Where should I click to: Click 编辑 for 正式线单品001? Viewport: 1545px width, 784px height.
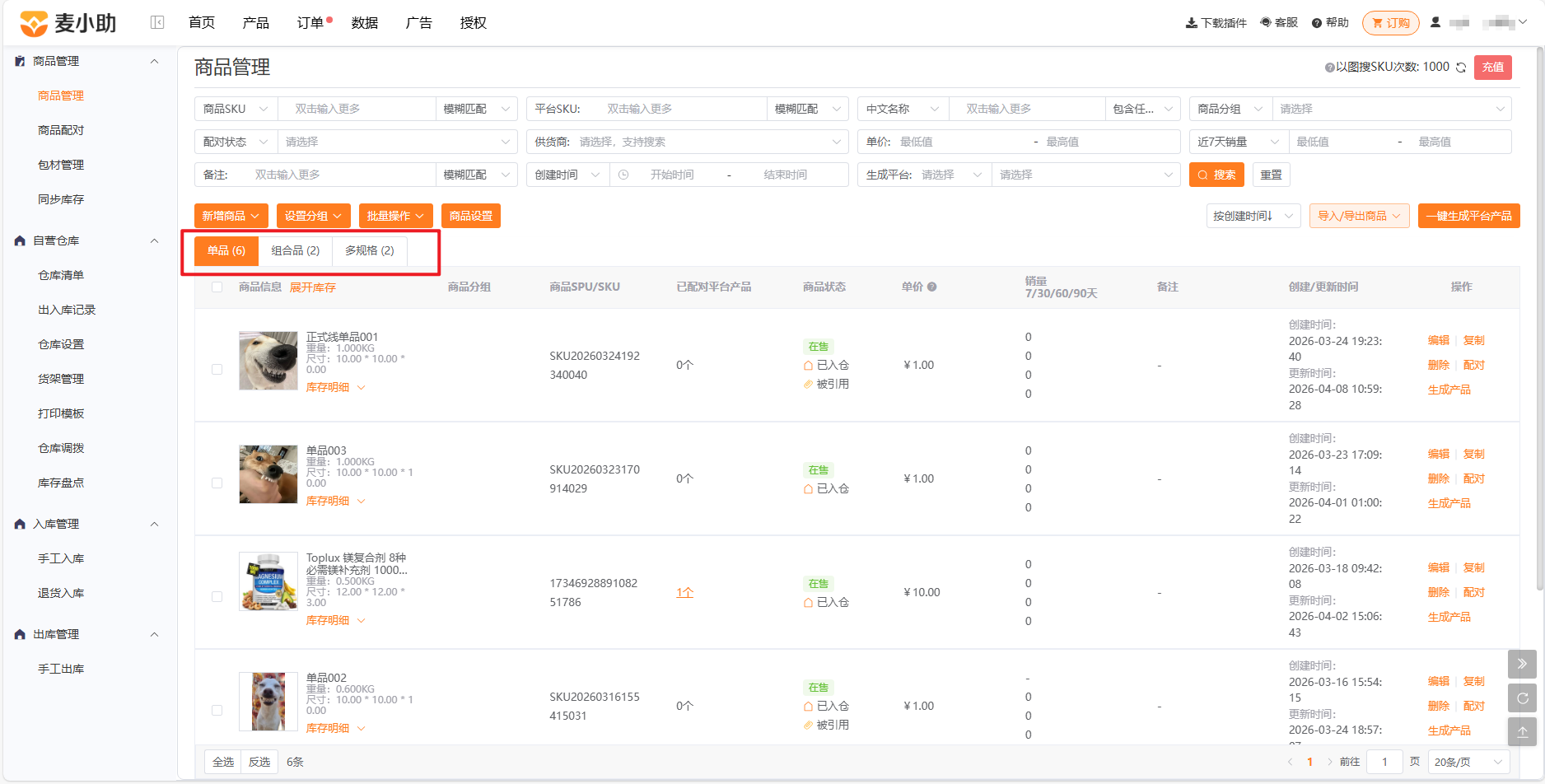tap(1439, 340)
